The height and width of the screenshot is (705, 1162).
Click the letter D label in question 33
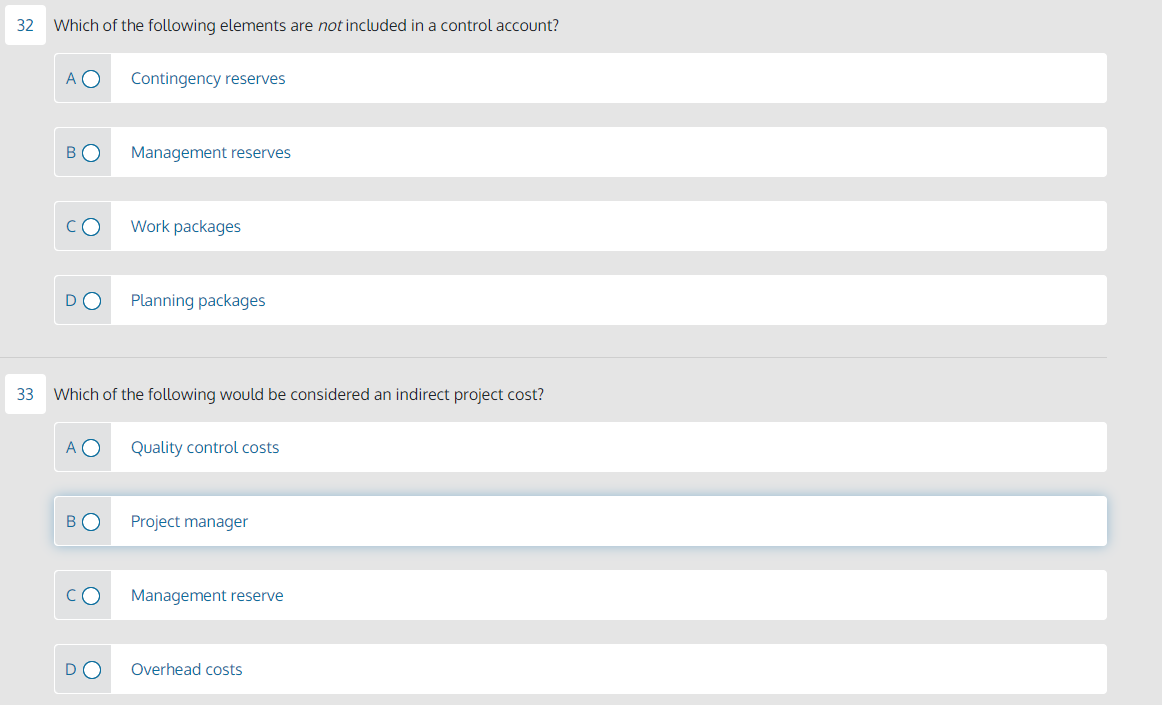click(x=70, y=669)
